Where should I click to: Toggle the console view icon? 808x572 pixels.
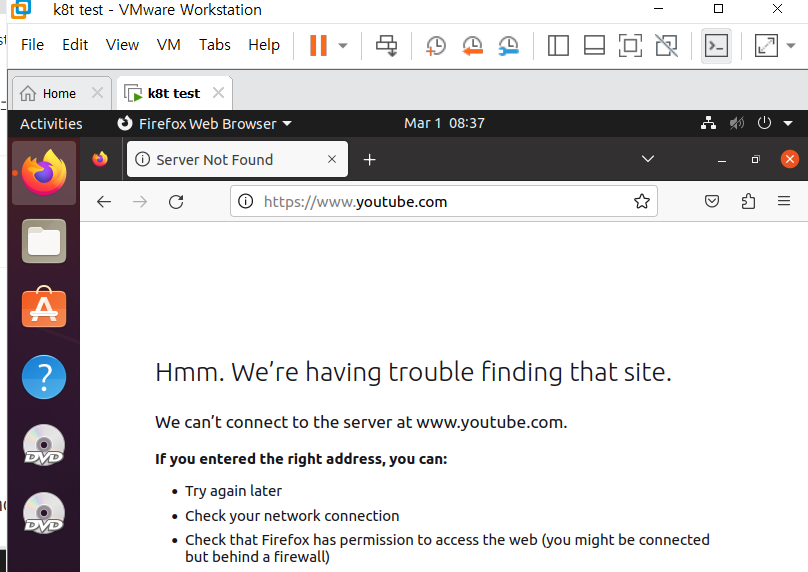pos(716,46)
